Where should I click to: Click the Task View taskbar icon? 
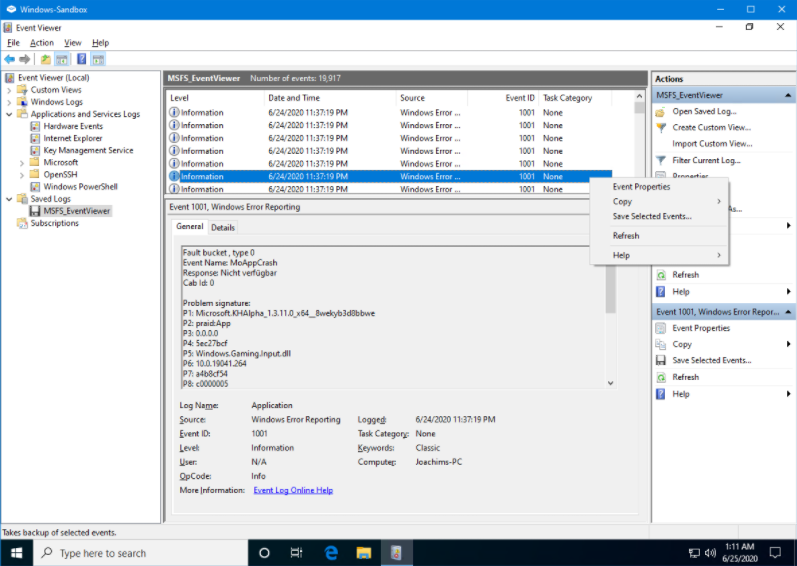pyautogui.click(x=297, y=552)
